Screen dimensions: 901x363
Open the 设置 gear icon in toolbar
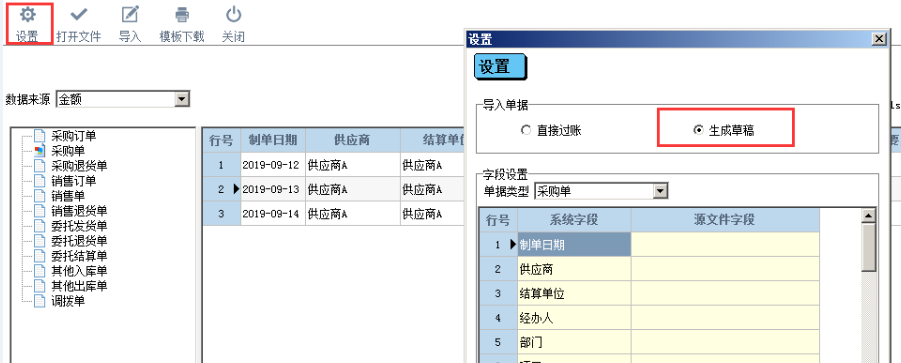point(27,14)
